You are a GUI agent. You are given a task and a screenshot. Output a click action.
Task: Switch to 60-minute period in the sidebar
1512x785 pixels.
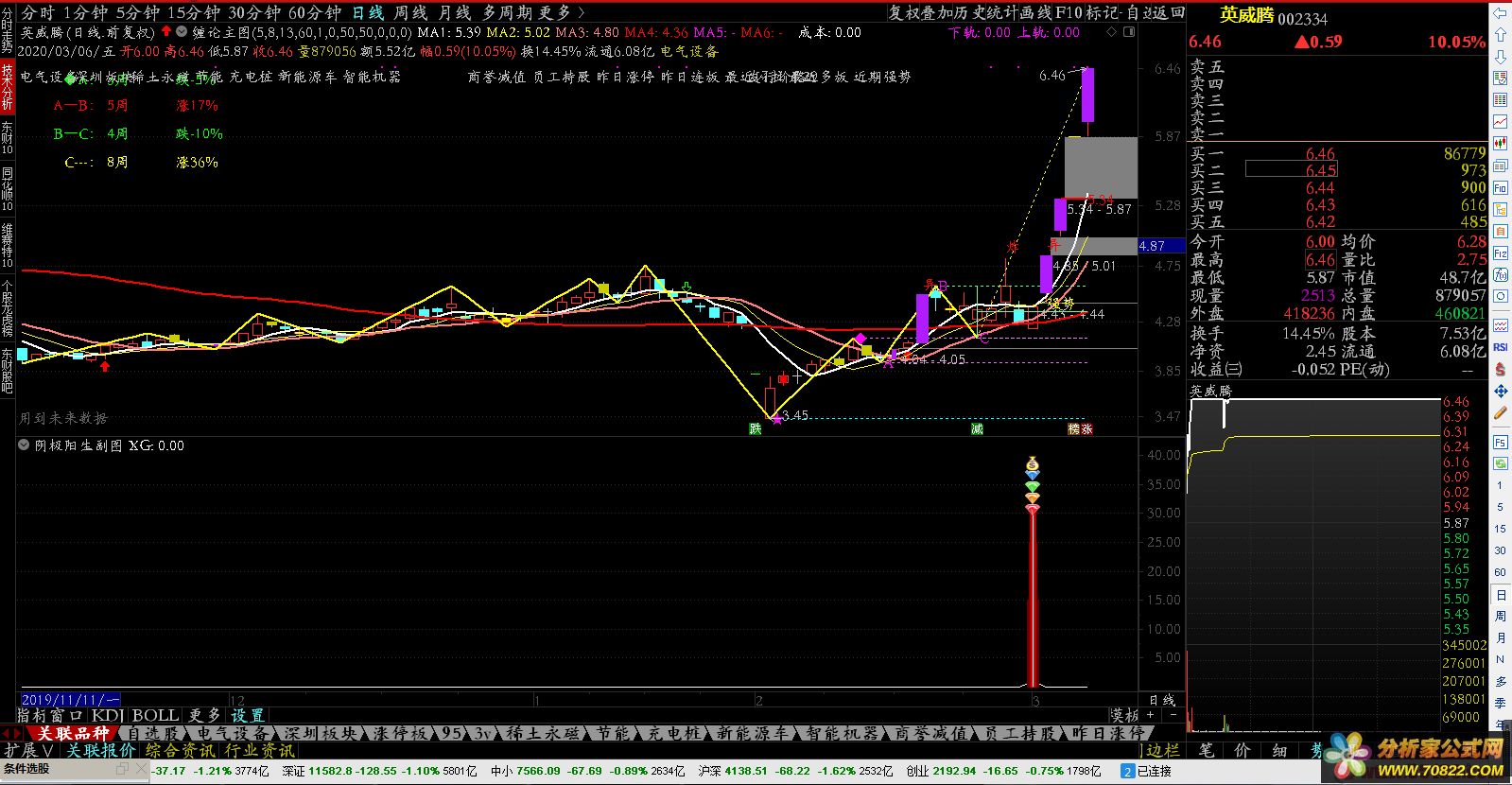(1501, 572)
